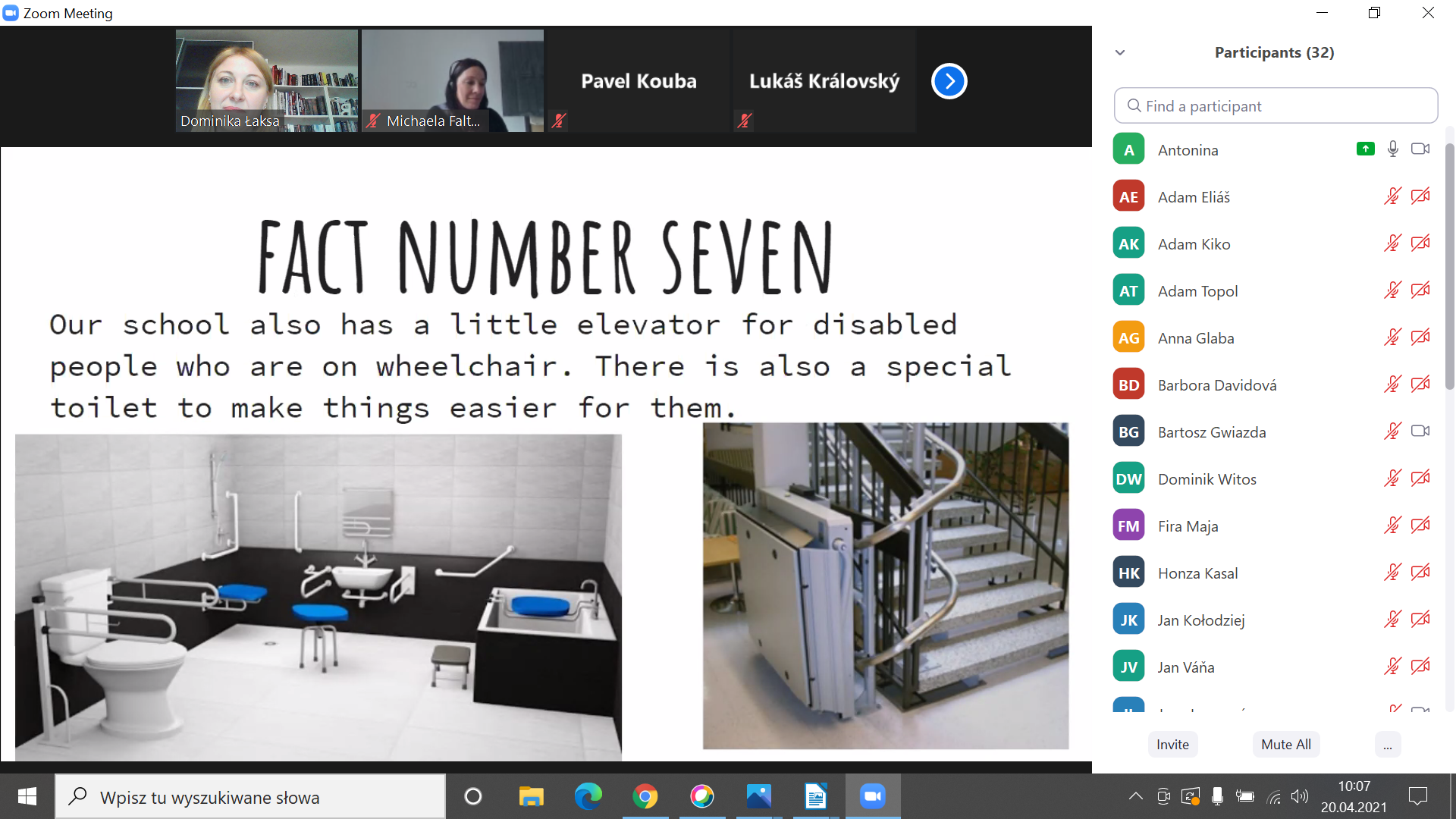Select Michaela Falt... video thumbnail

[452, 80]
